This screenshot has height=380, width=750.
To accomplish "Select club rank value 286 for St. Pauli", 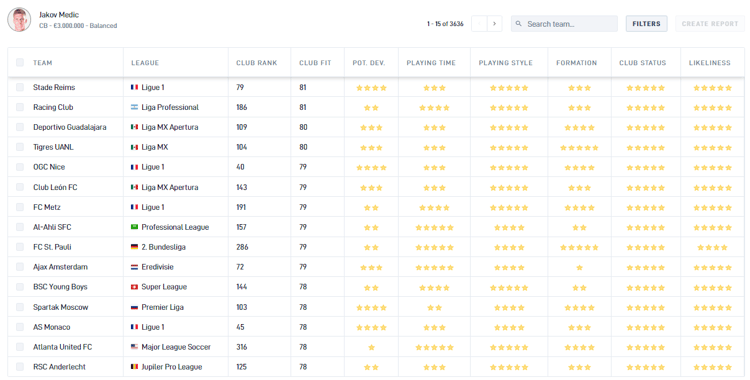I will pyautogui.click(x=242, y=247).
